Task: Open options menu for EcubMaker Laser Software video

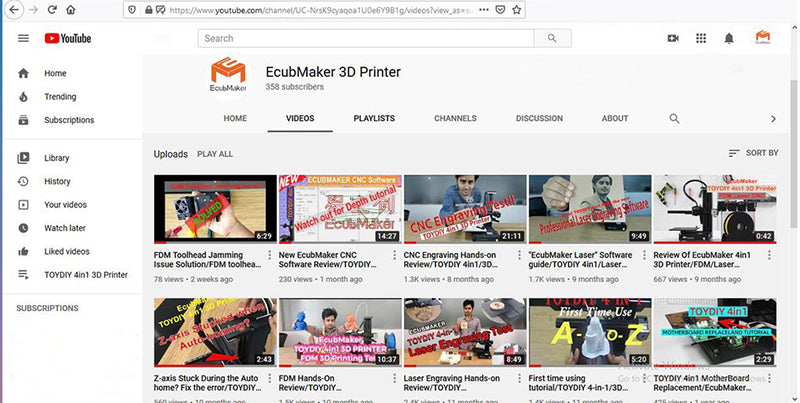Action: pyautogui.click(x=644, y=255)
